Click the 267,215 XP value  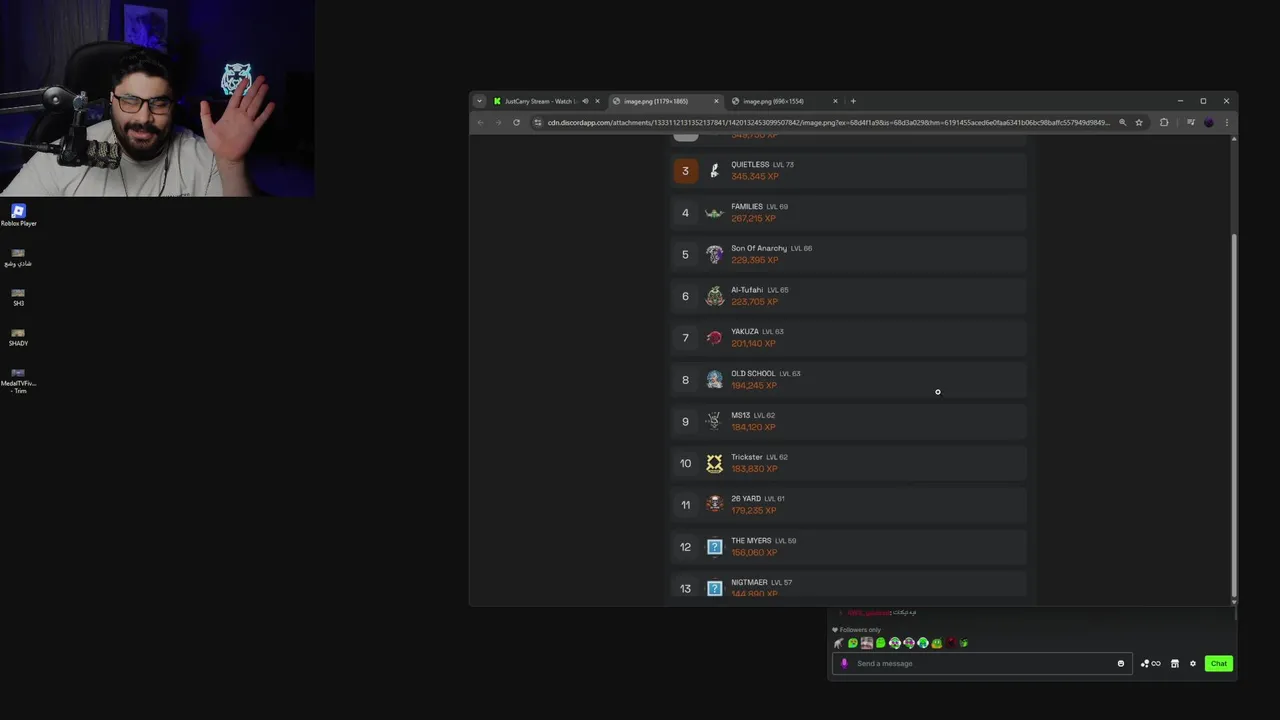(x=754, y=219)
